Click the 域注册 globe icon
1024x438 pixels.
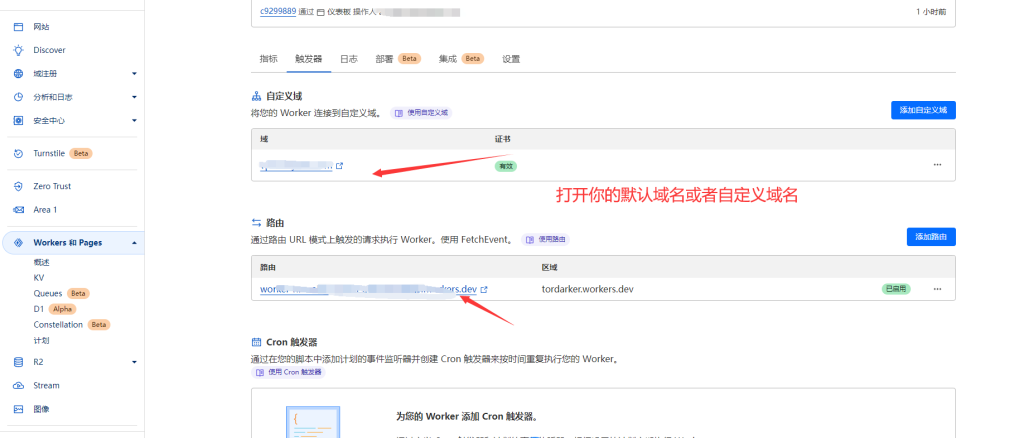18,74
